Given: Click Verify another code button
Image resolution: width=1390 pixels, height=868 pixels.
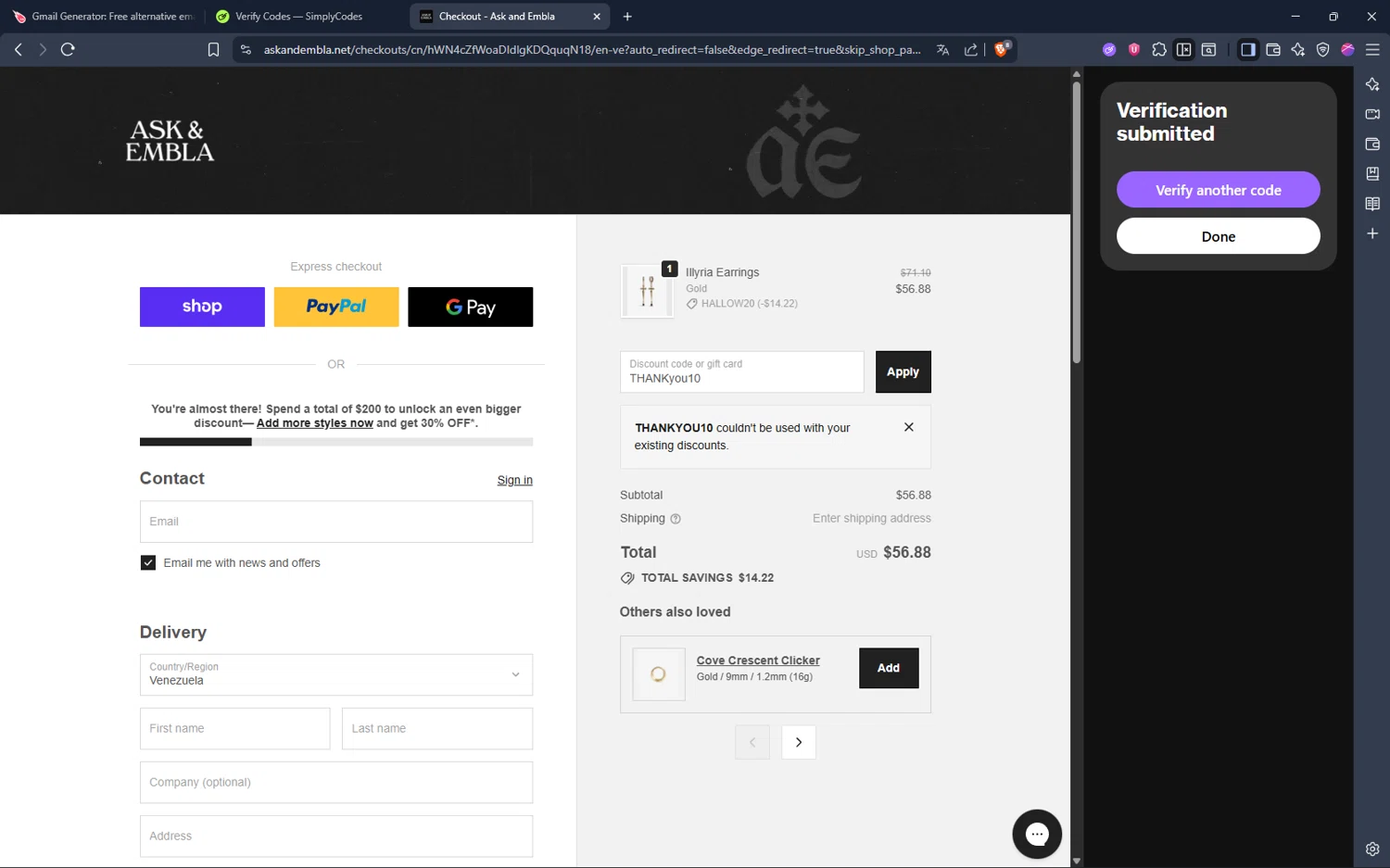Looking at the screenshot, I should click(1219, 190).
